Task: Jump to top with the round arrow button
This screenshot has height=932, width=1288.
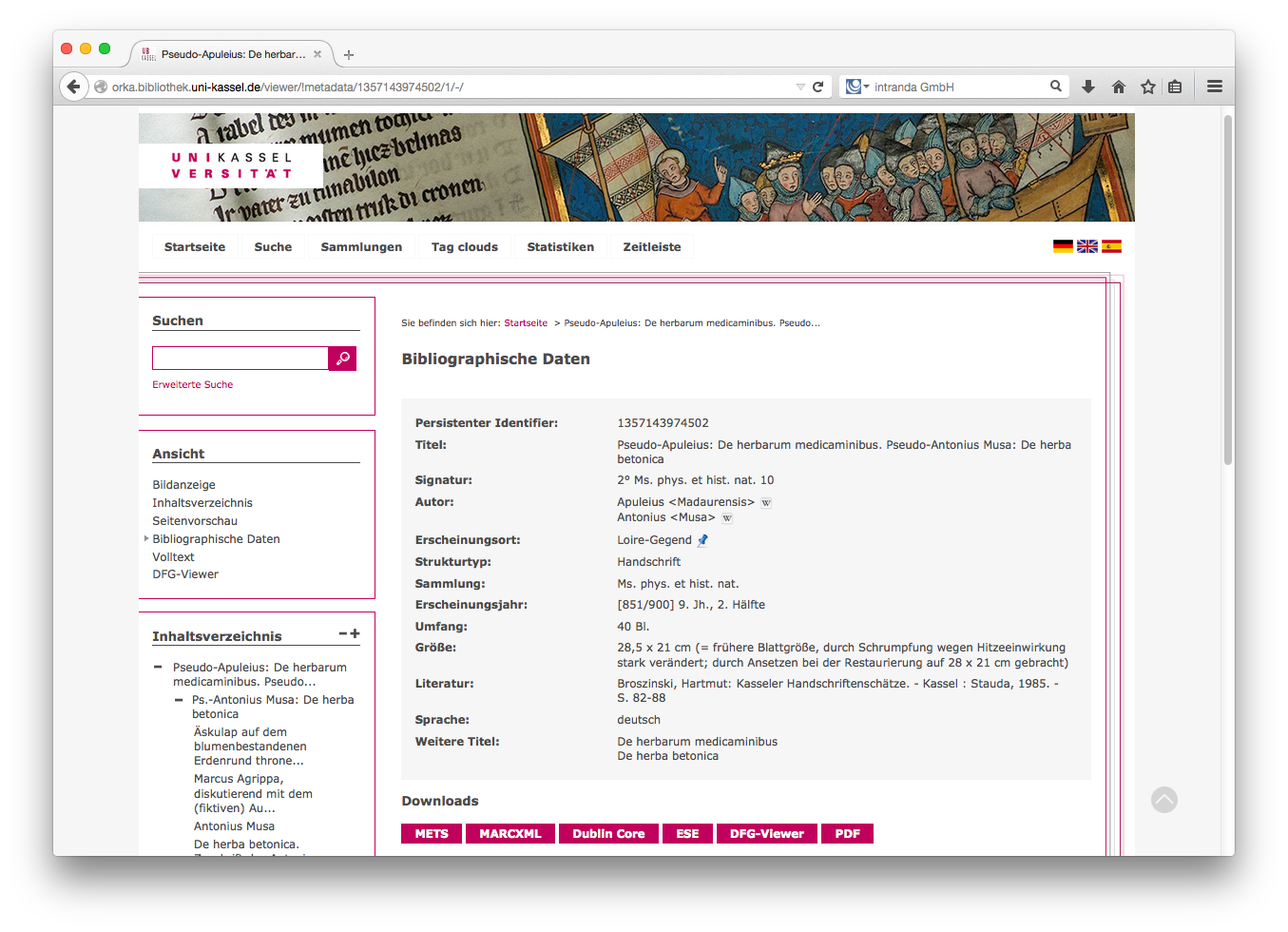Action: coord(1164,800)
